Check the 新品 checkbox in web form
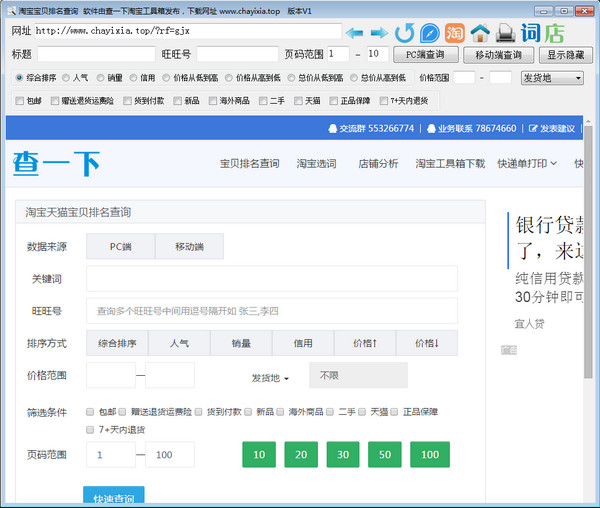This screenshot has width=600, height=508. pyautogui.click(x=248, y=412)
